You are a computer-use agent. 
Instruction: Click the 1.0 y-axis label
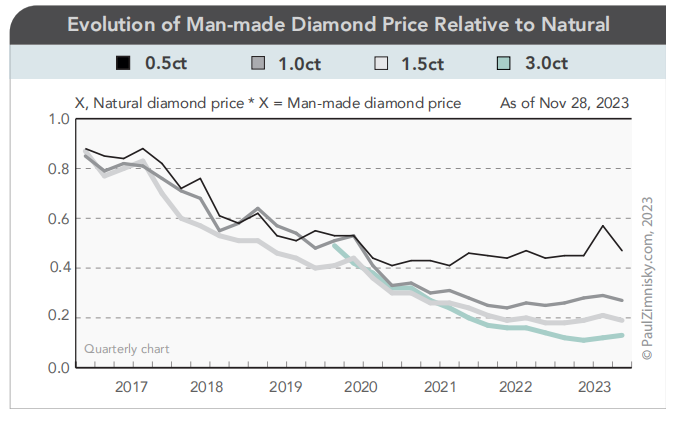click(59, 119)
